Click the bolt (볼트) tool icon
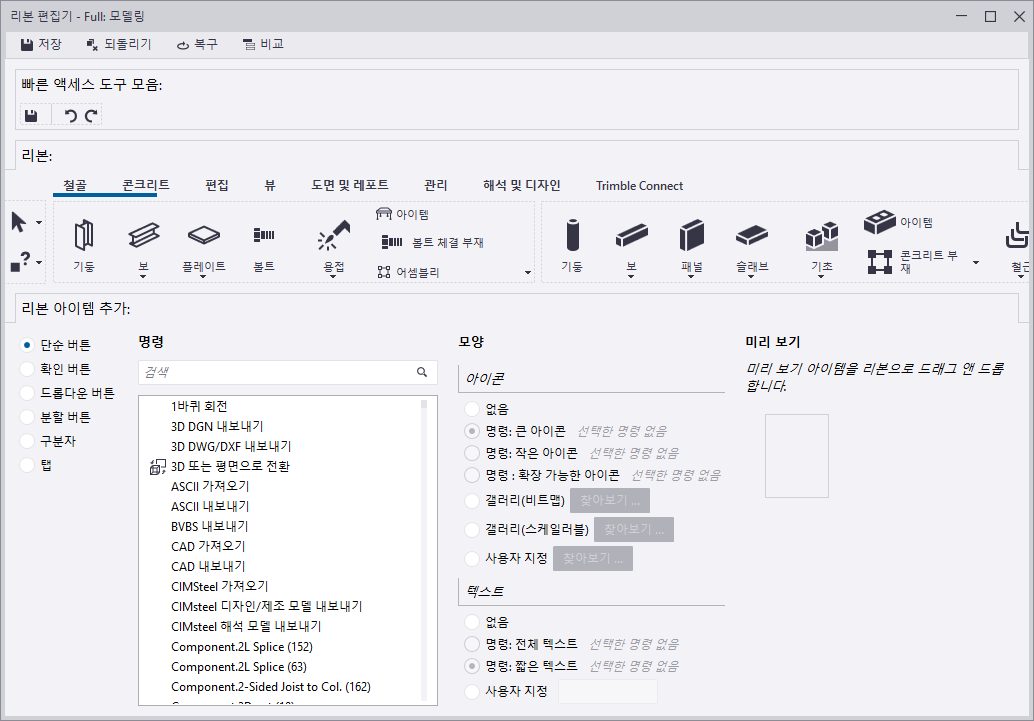The height and width of the screenshot is (721, 1034). [x=264, y=236]
